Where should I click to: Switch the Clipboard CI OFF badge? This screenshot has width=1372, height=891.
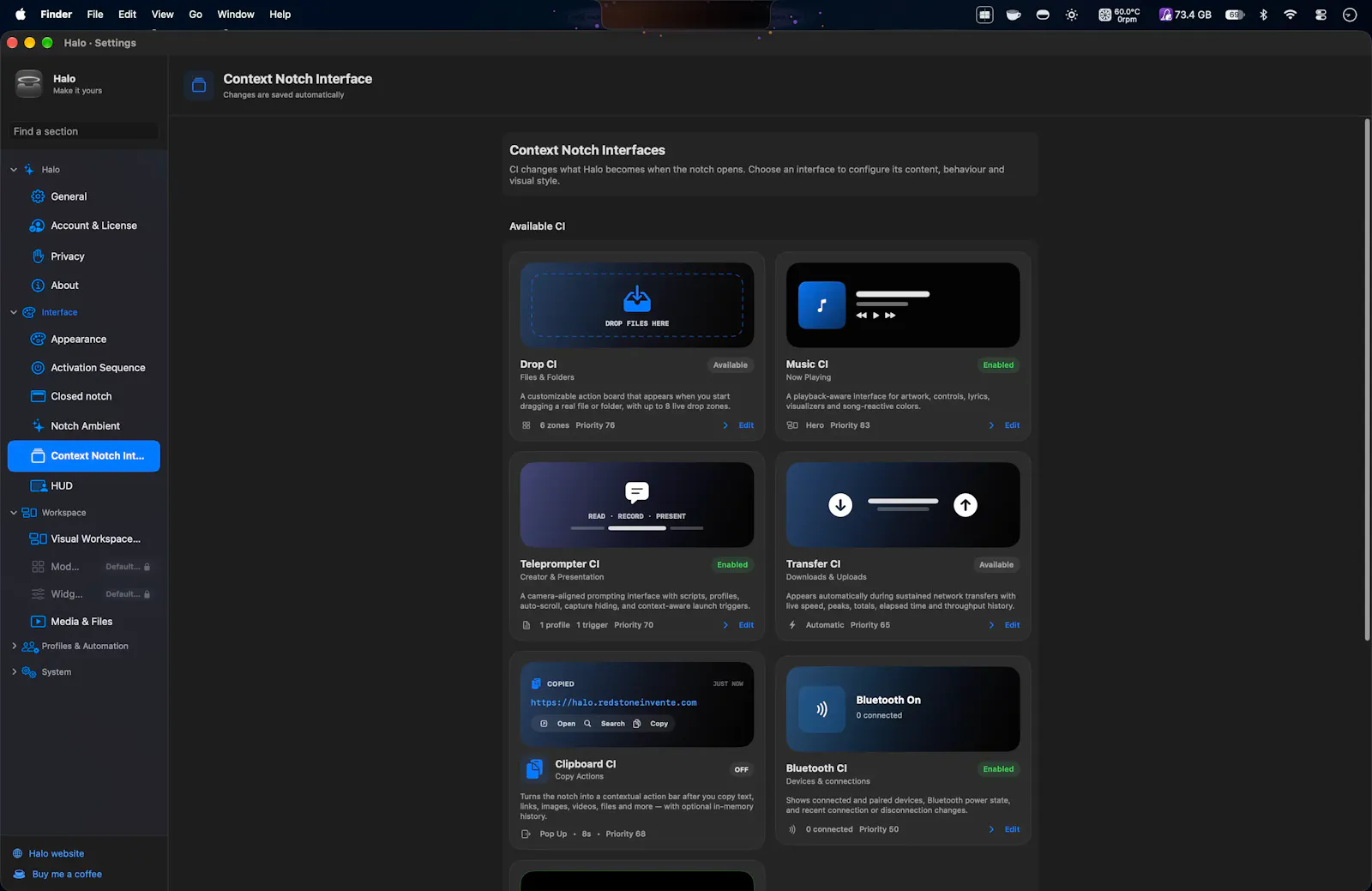(x=742, y=770)
